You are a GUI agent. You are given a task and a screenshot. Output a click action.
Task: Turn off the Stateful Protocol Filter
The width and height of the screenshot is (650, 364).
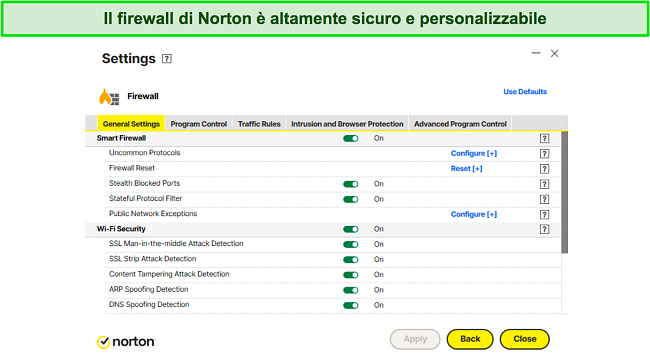tap(351, 199)
